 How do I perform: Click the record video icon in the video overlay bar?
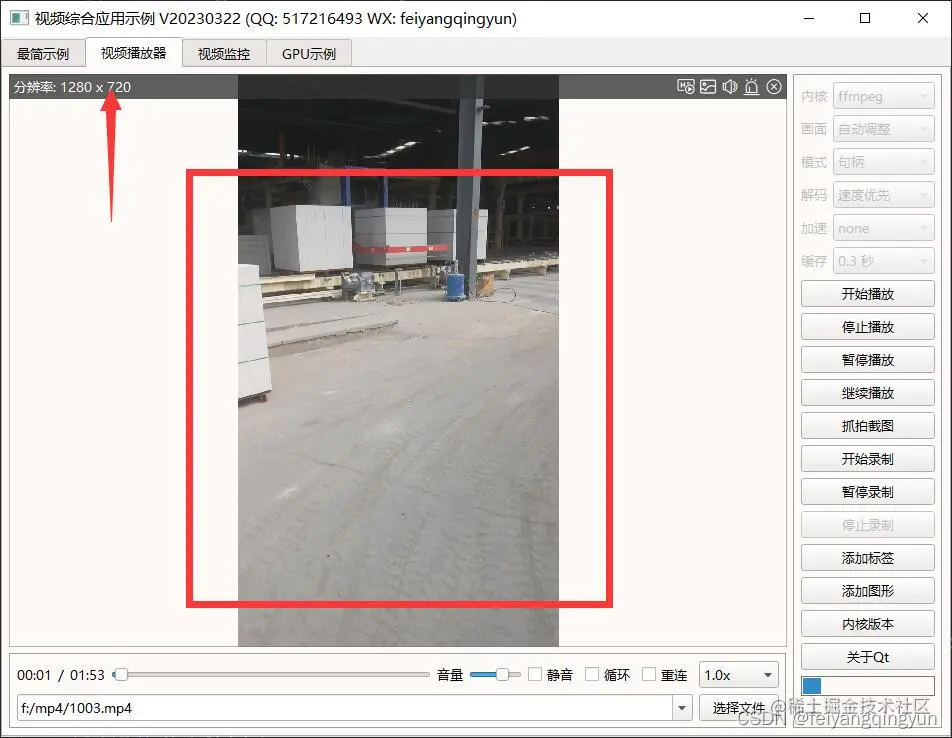(685, 87)
